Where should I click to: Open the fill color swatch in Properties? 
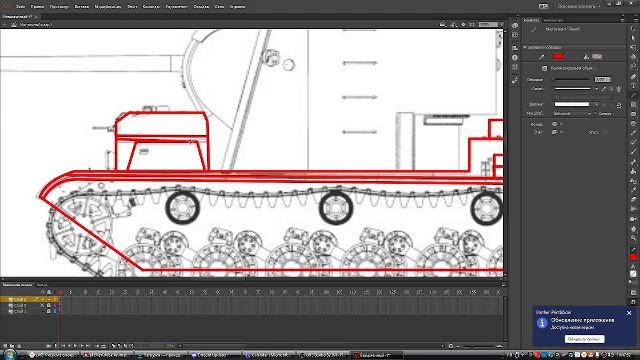coord(597,56)
